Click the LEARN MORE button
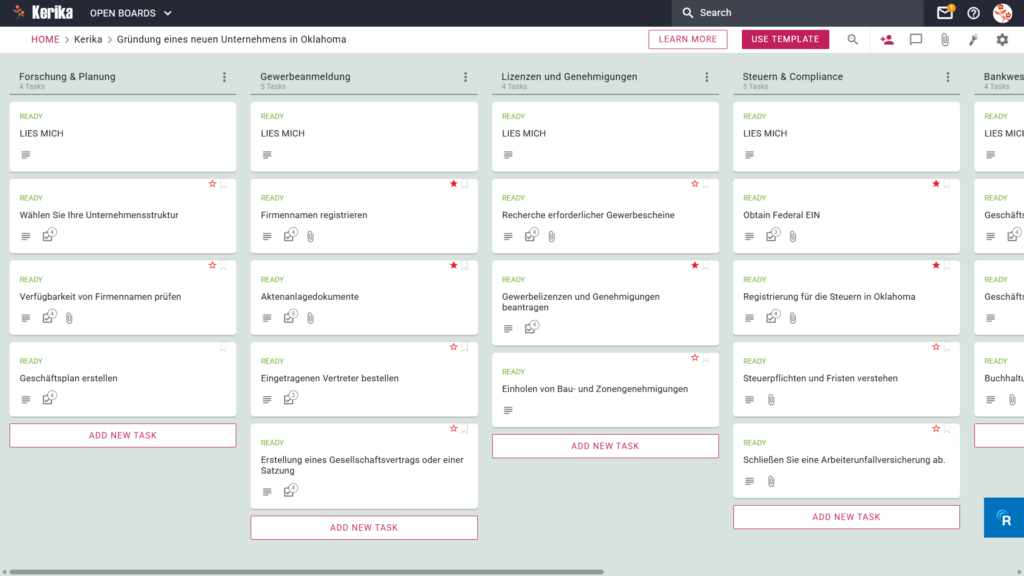The image size is (1024, 576). click(x=688, y=39)
